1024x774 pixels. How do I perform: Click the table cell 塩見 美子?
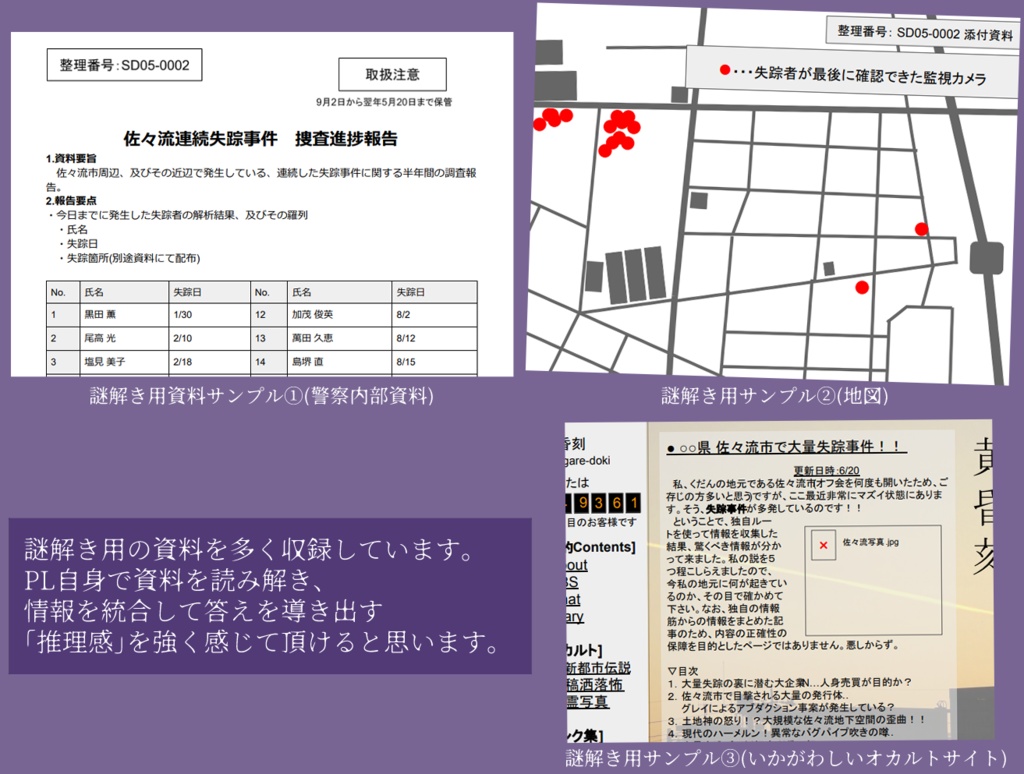[124, 361]
